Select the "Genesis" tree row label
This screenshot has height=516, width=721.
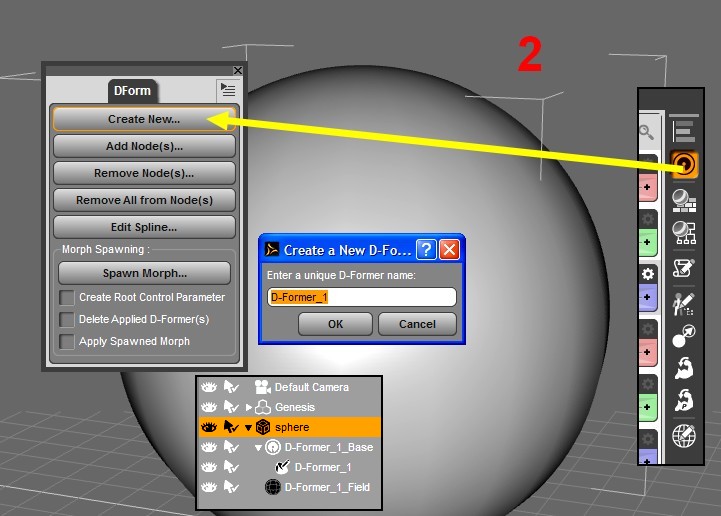295,407
